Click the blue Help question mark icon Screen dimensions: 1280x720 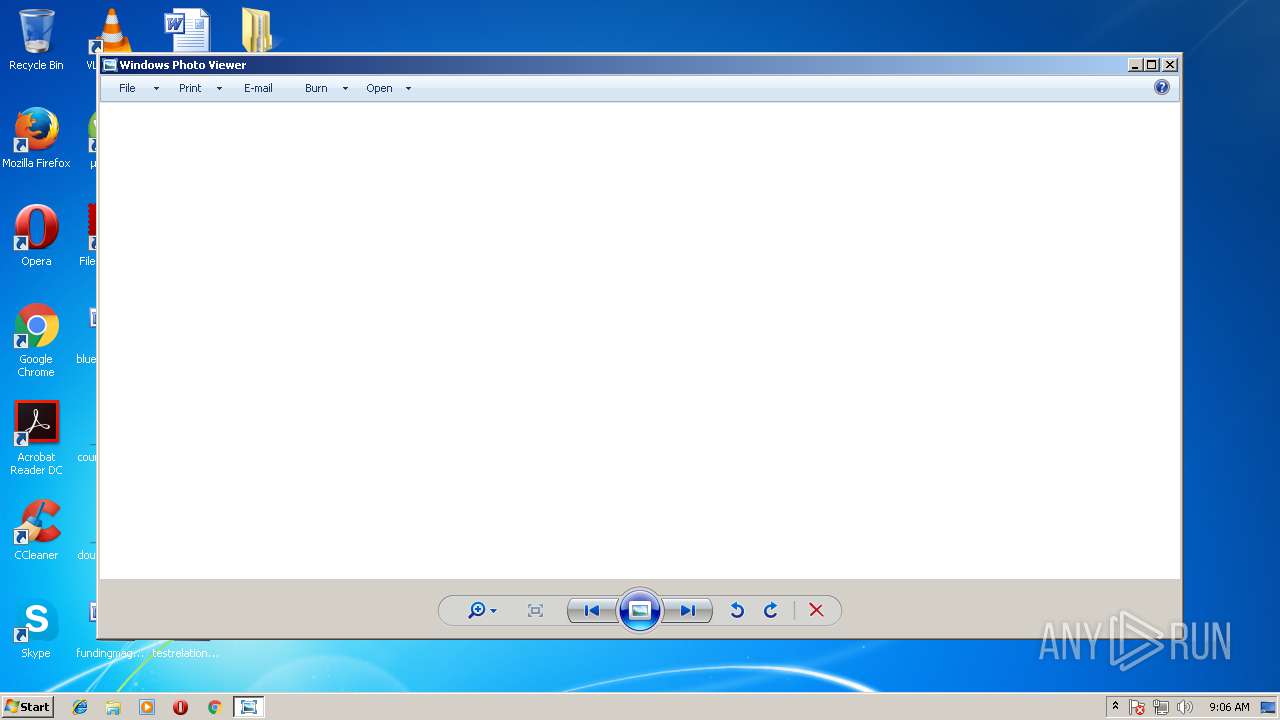tap(1162, 87)
